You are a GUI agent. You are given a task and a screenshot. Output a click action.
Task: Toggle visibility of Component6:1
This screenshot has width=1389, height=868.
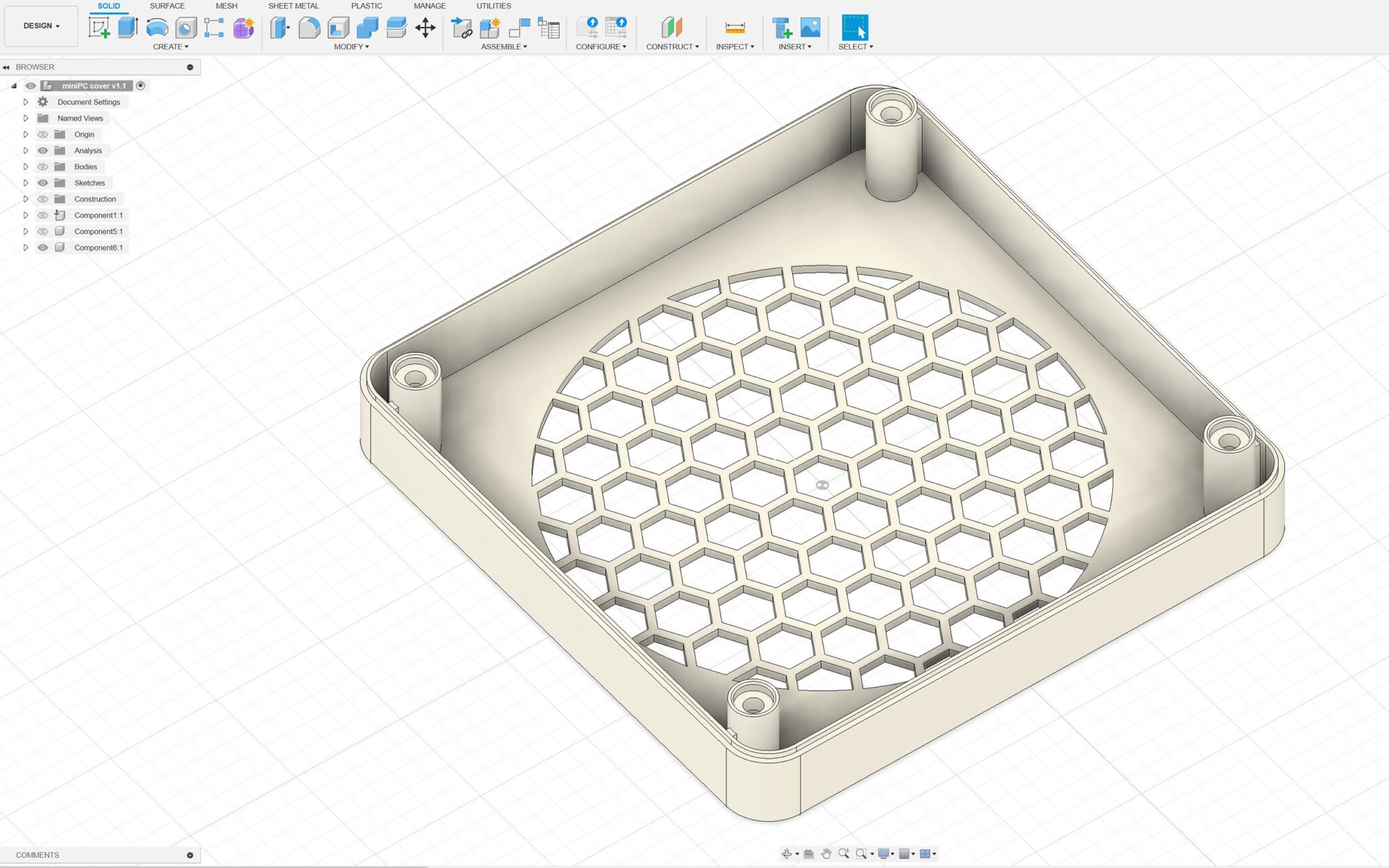click(43, 248)
